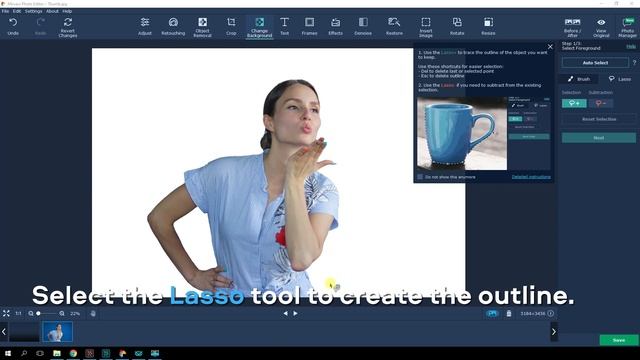Screen dimensions: 640x360
Task: Open the Adjust tool
Action: tap(145, 27)
